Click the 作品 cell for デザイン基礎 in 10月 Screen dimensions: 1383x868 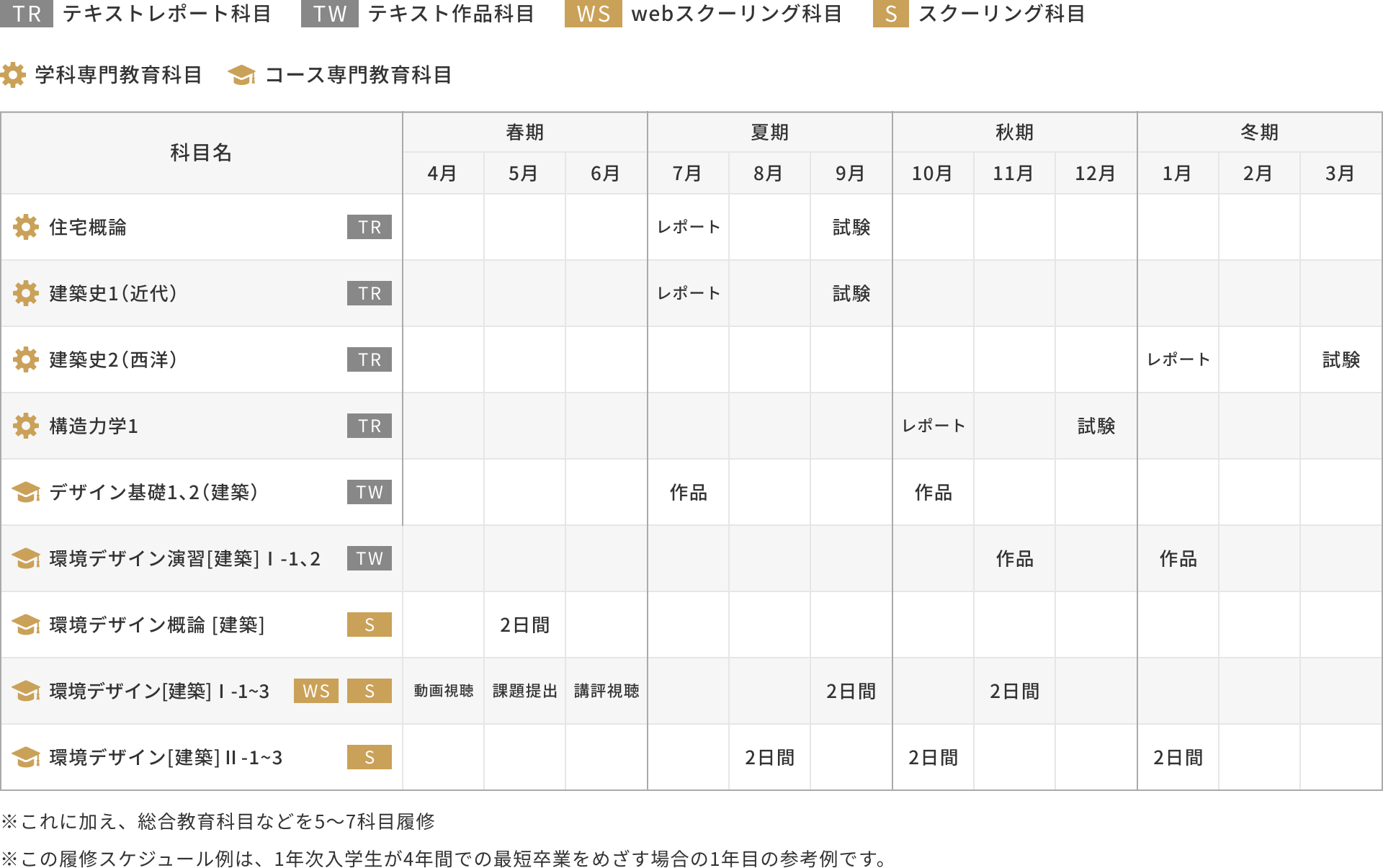[x=933, y=492]
